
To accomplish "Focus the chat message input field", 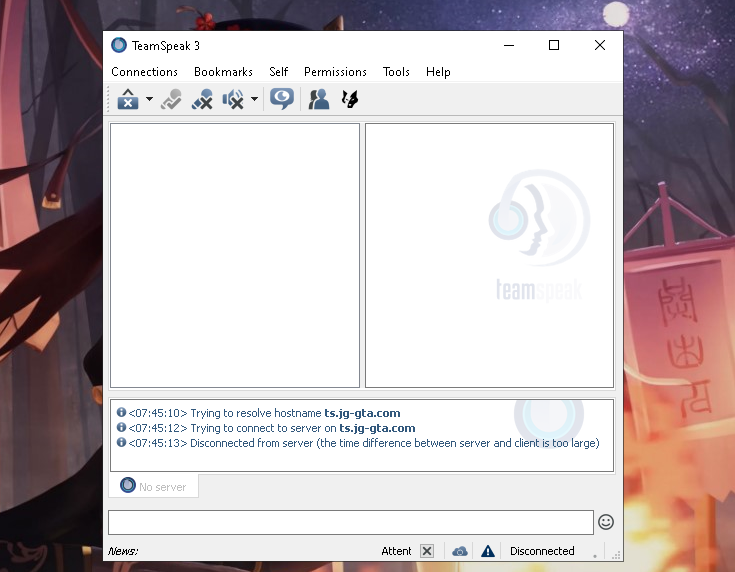I will coord(351,522).
